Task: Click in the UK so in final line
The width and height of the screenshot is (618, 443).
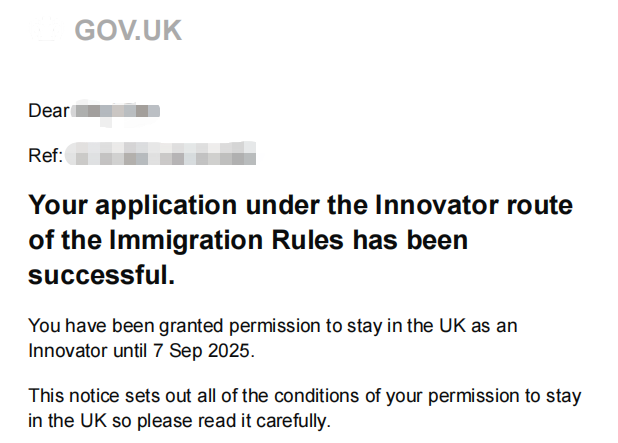Action: (80, 421)
